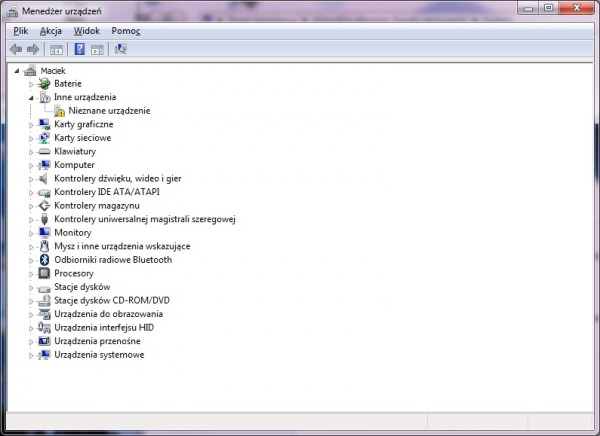
Task: Click the Maciek computer root icon
Action: [30, 70]
